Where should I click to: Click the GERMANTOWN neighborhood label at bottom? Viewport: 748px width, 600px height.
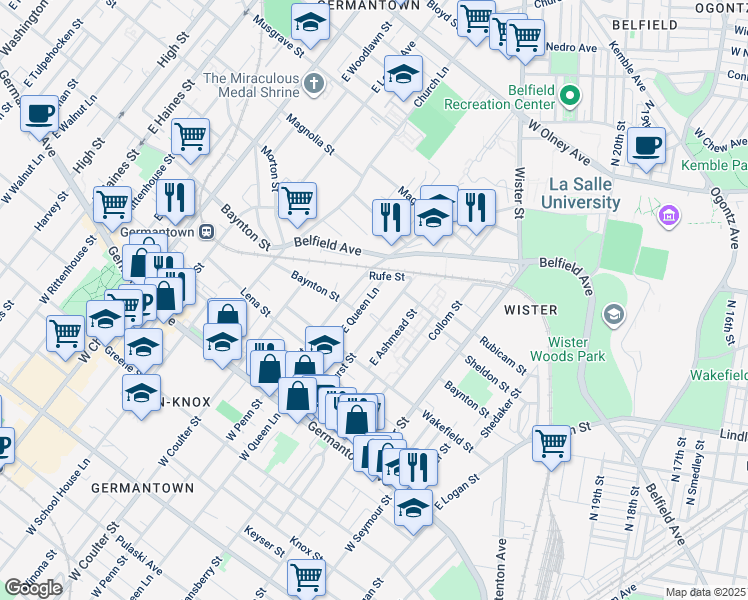143,488
